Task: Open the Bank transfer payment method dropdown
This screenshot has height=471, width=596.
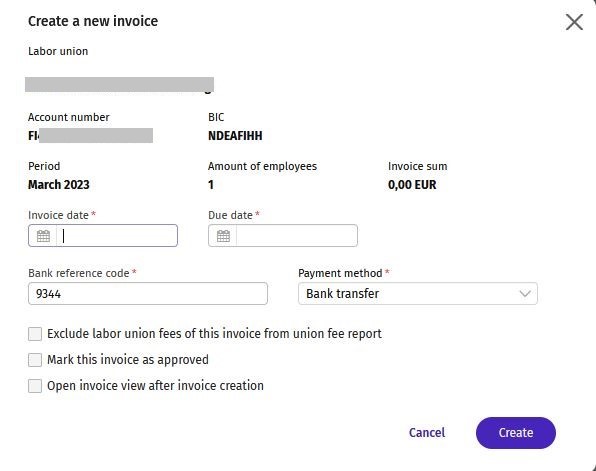Action: 418,293
